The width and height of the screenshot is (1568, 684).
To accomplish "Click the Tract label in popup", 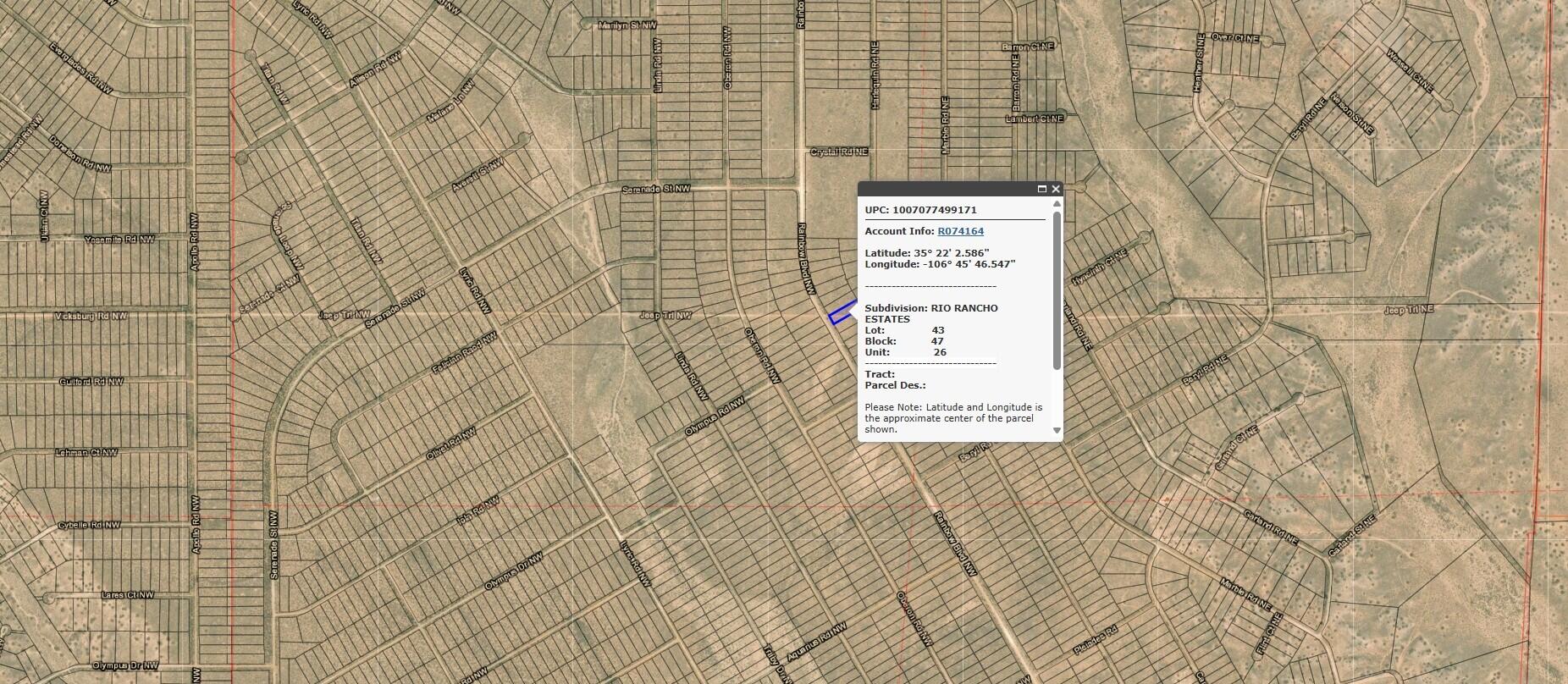I will point(880,374).
